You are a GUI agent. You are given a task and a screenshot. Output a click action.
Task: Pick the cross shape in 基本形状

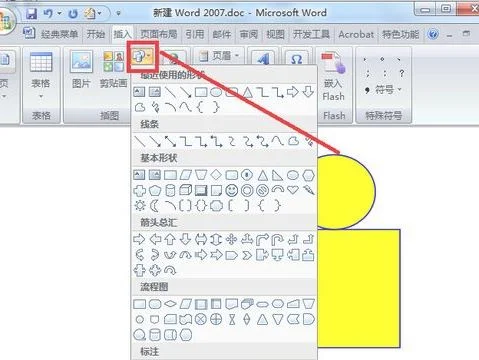click(140, 190)
